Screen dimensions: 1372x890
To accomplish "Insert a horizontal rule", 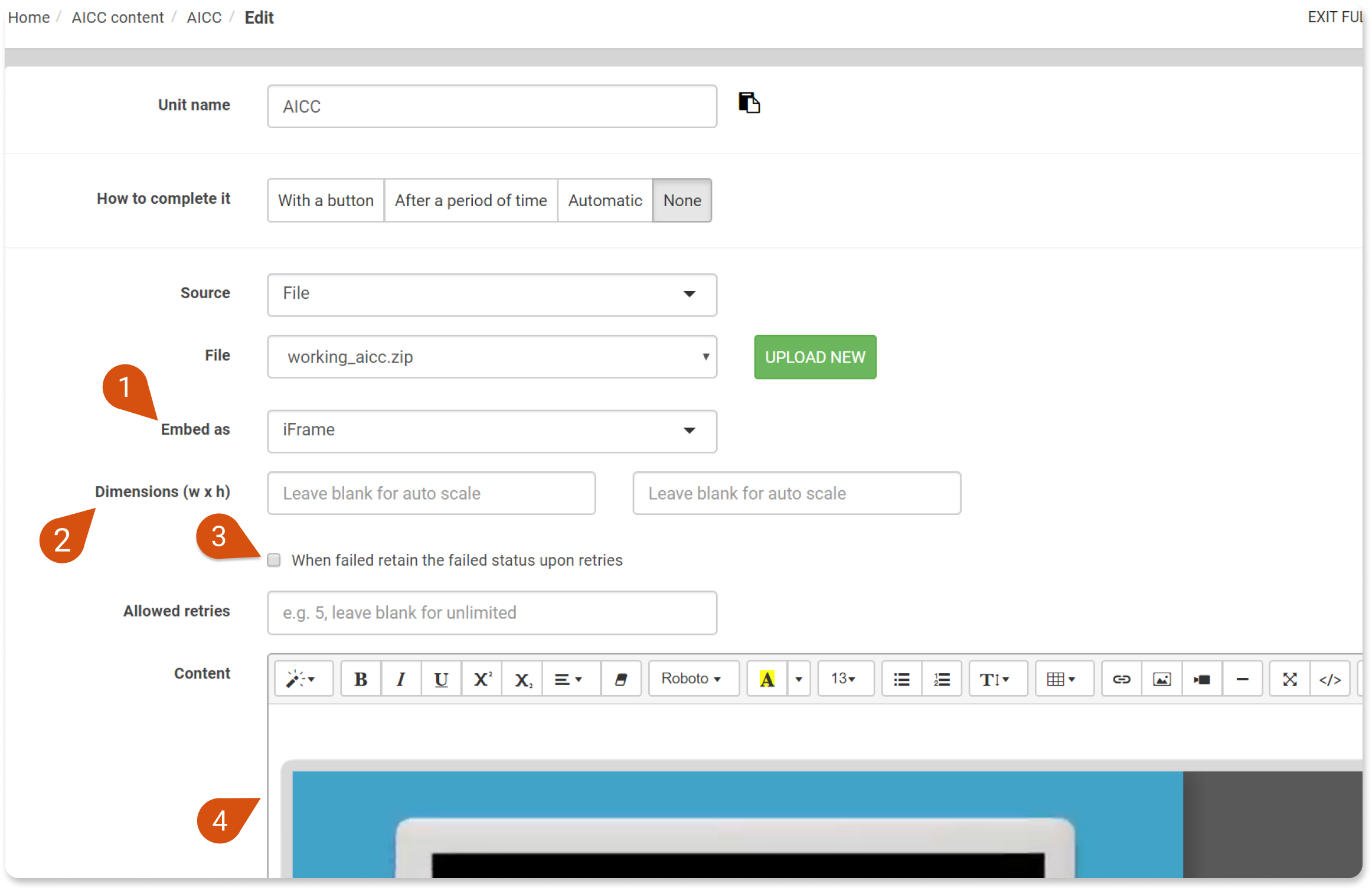I will tap(1242, 679).
